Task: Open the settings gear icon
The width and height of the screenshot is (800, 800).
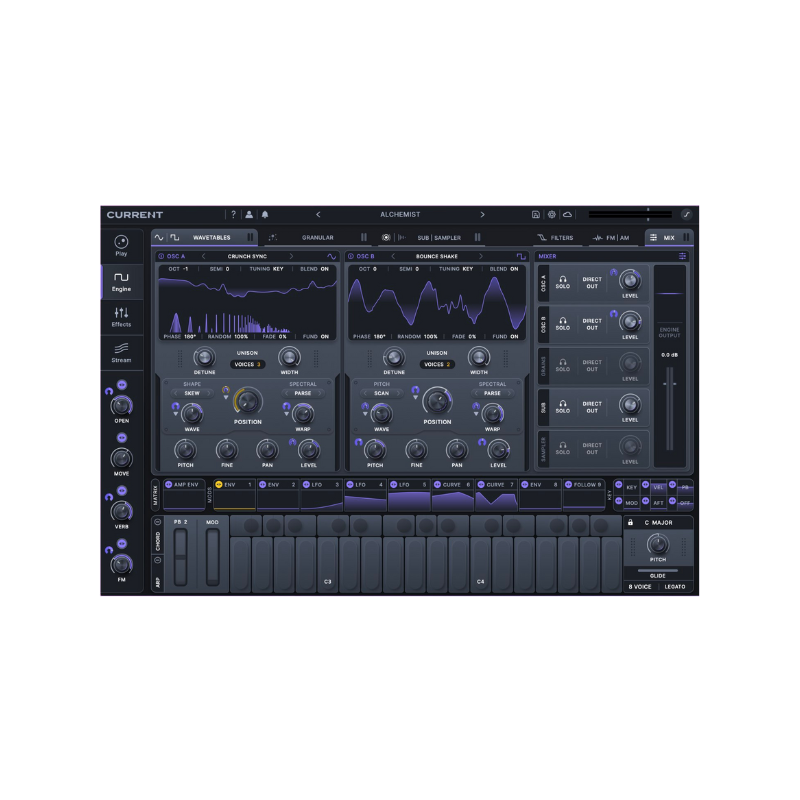Action: (x=552, y=214)
